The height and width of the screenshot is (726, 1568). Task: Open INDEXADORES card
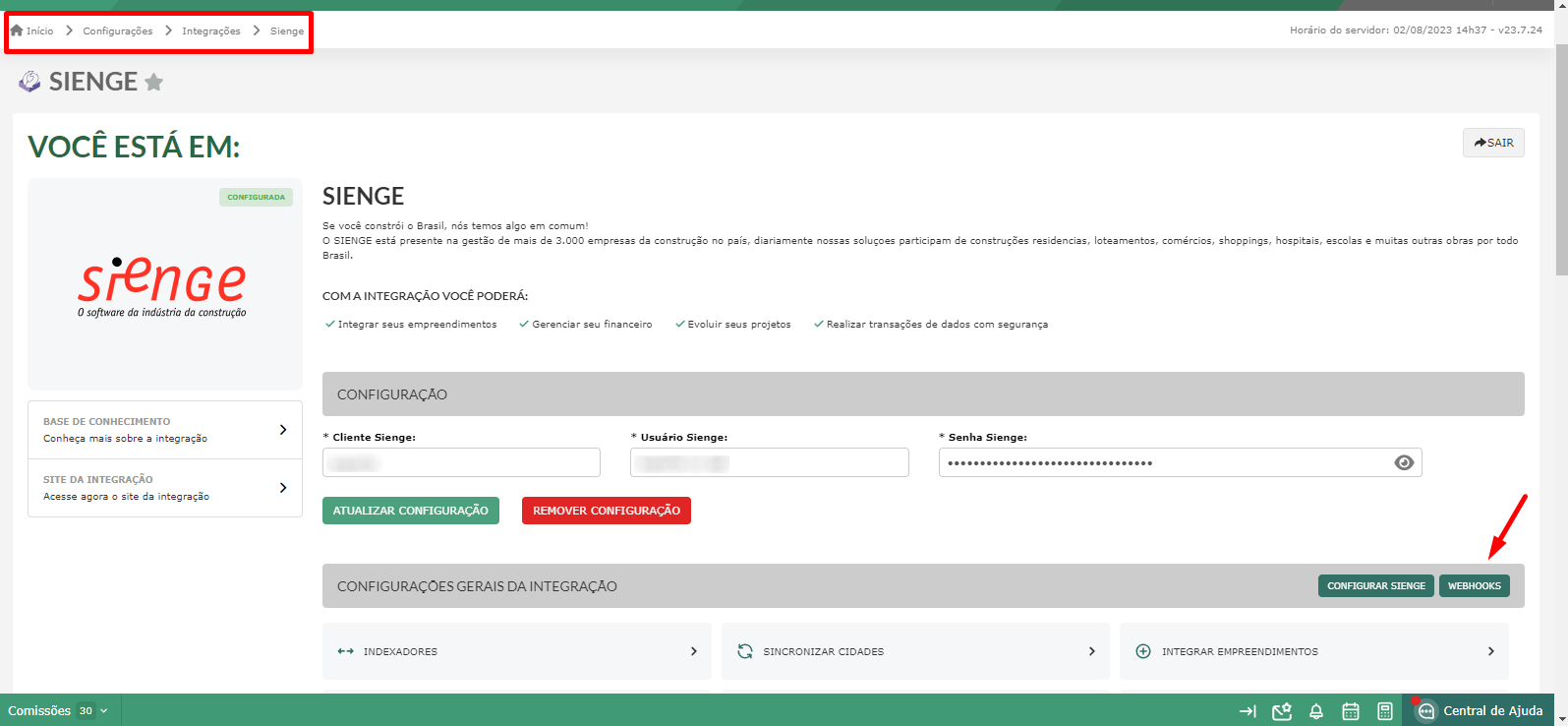click(517, 651)
